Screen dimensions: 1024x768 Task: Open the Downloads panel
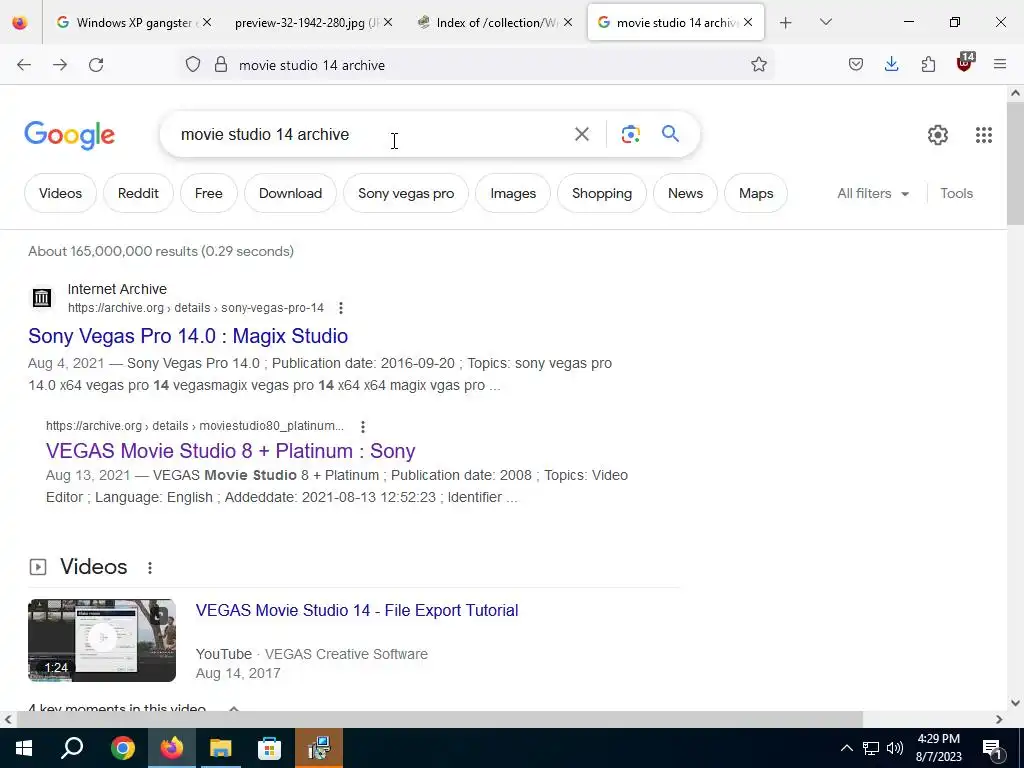[x=891, y=65]
